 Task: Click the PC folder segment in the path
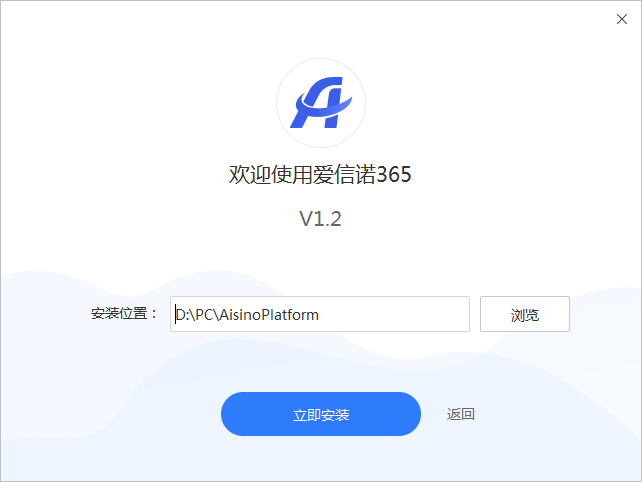tap(205, 315)
